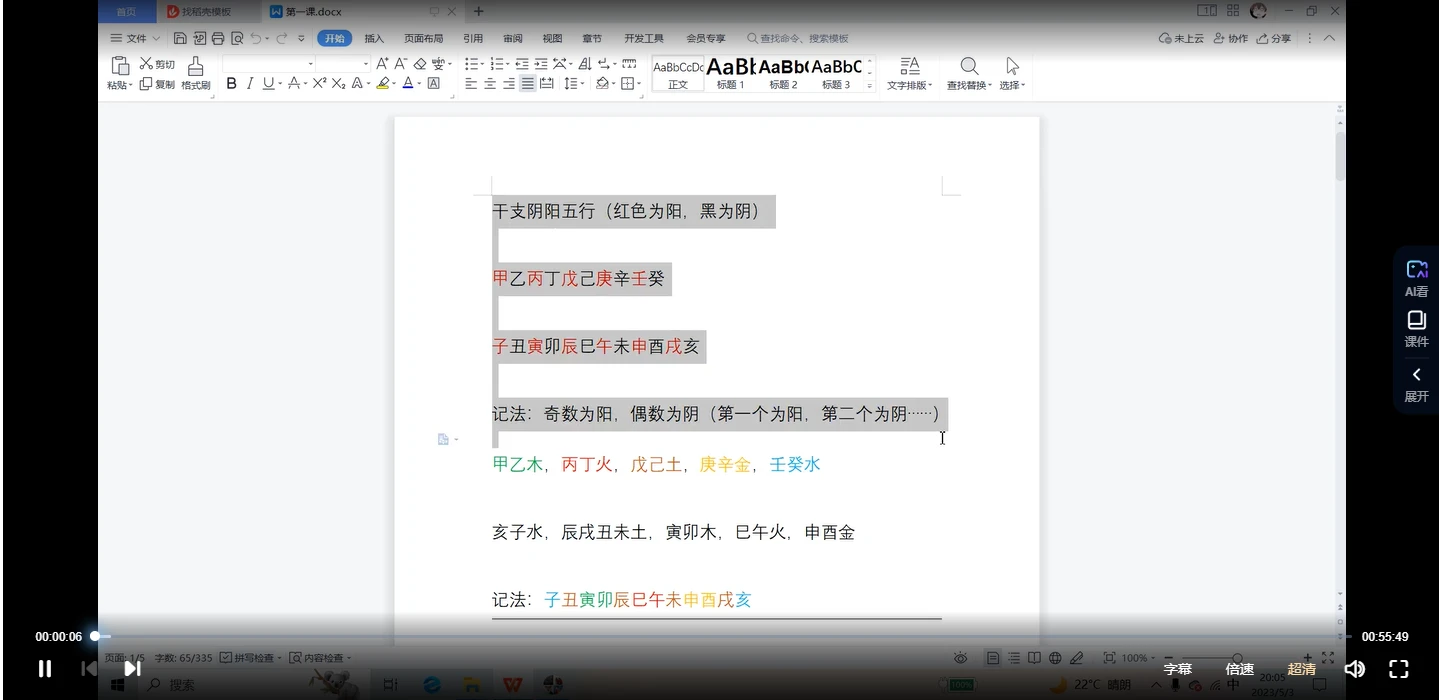Image resolution: width=1439 pixels, height=700 pixels.
Task: Click the 未上云 cloud status button
Action: point(1181,38)
